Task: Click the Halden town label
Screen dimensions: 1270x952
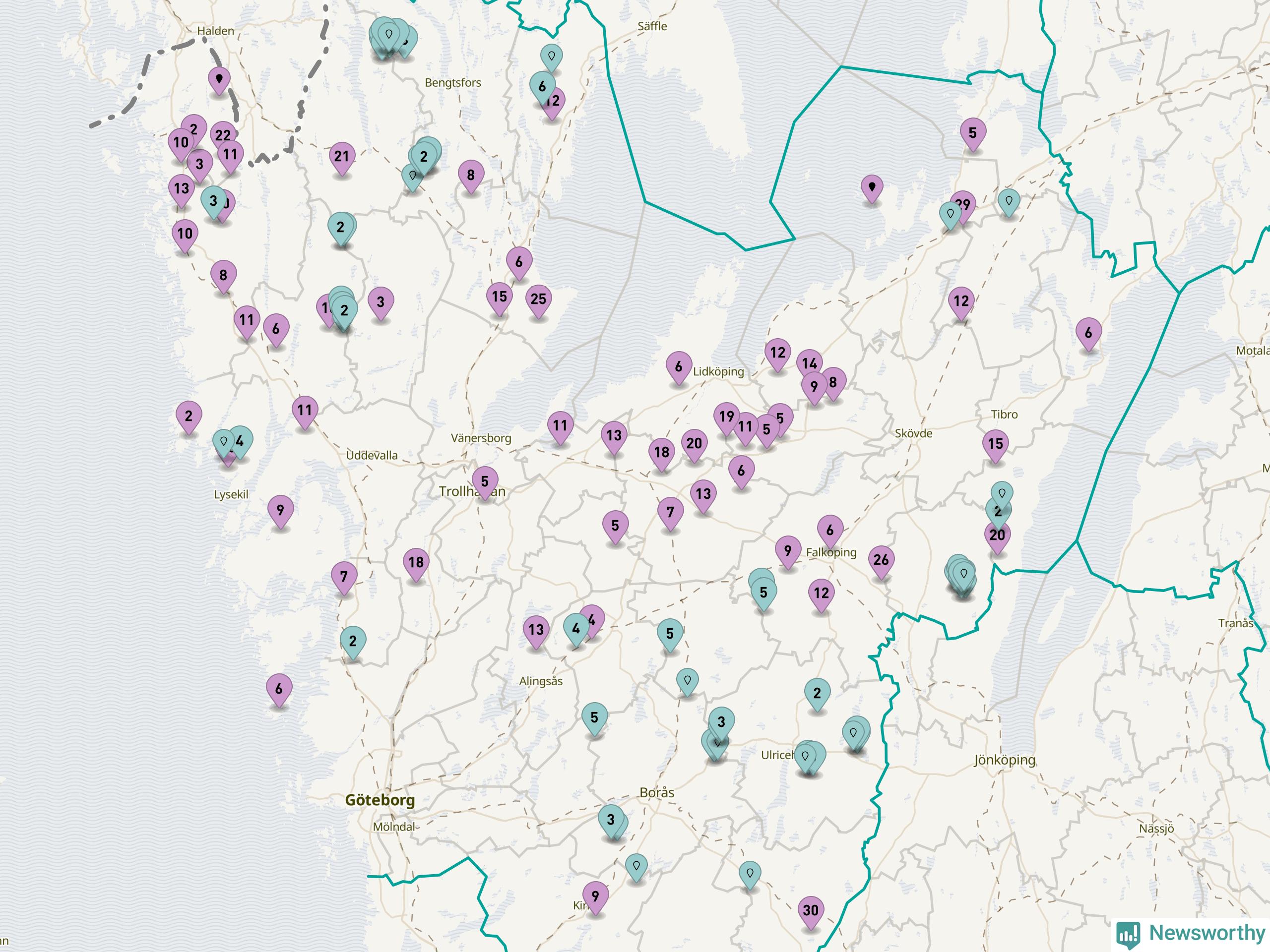Action: 215,31
